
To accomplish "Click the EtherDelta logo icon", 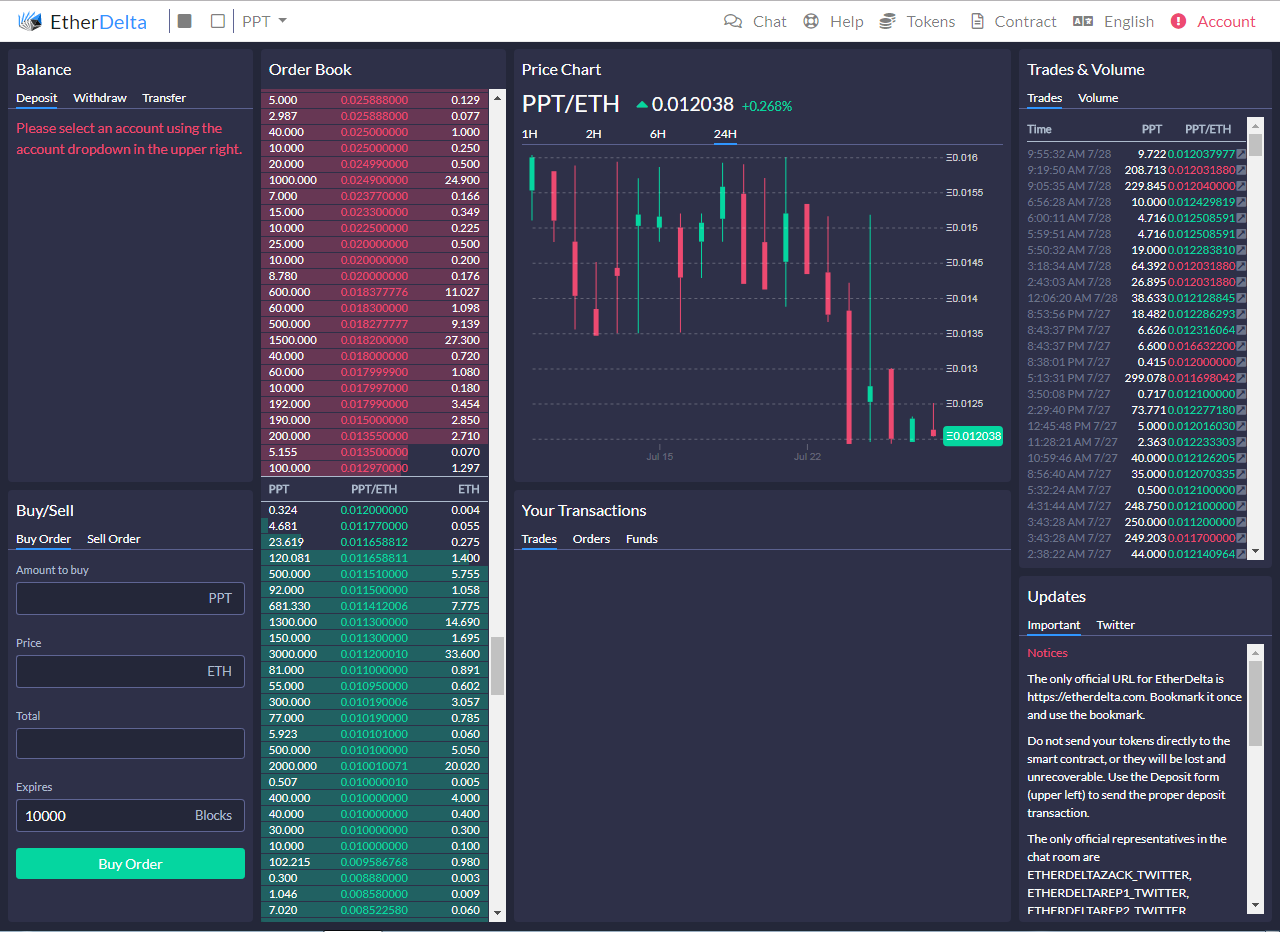I will (x=30, y=21).
